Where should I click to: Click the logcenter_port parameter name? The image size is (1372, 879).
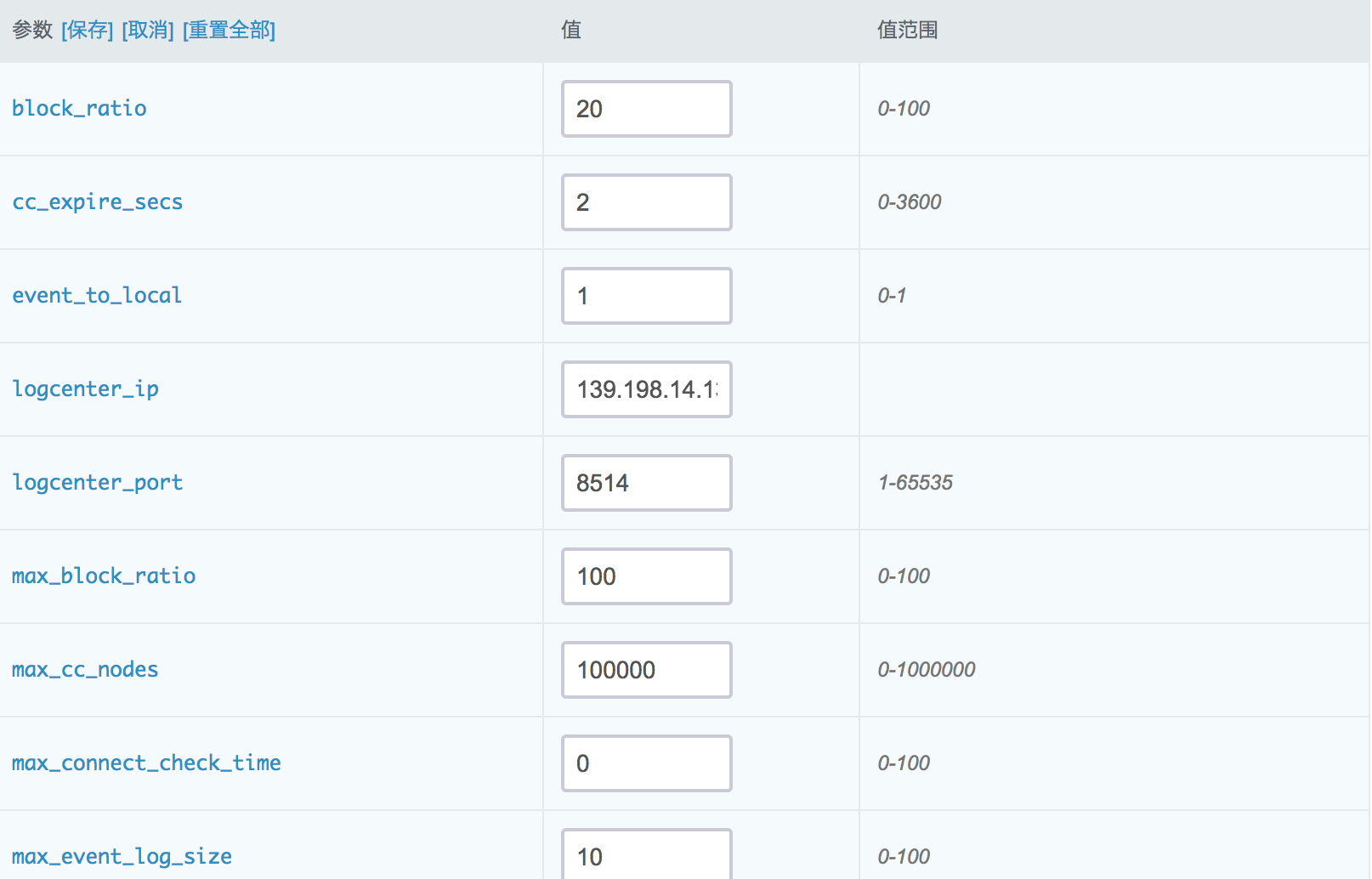(97, 483)
